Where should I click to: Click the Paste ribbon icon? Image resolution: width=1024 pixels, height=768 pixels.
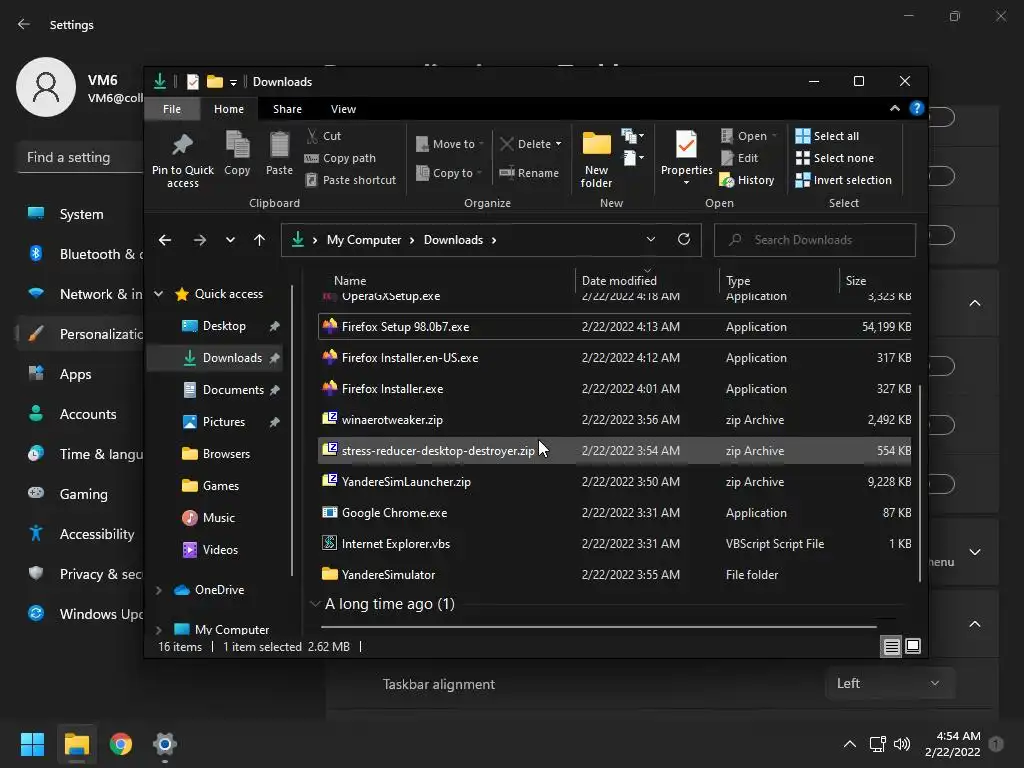[280, 145]
